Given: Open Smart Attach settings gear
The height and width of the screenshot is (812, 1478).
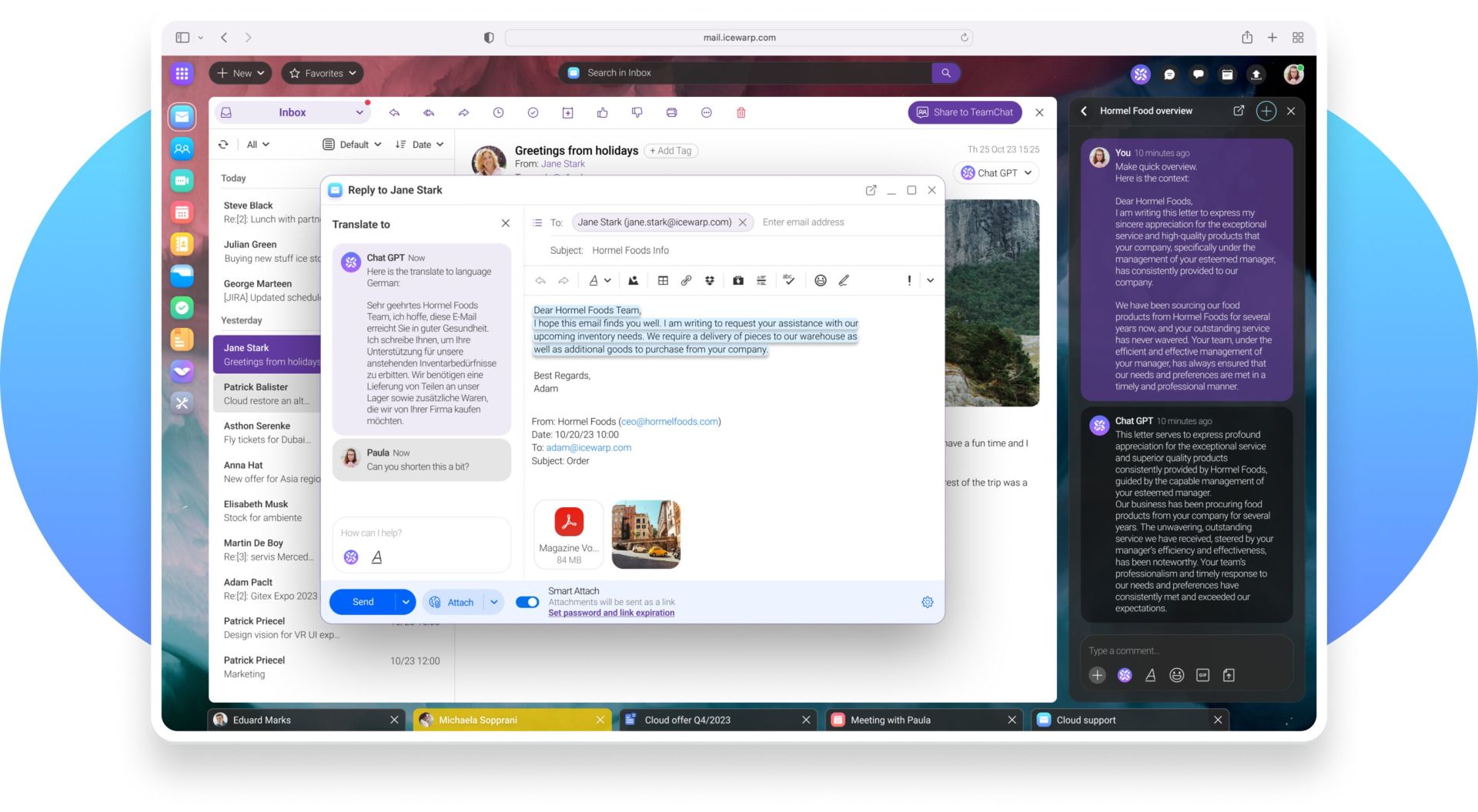Looking at the screenshot, I should 927,602.
